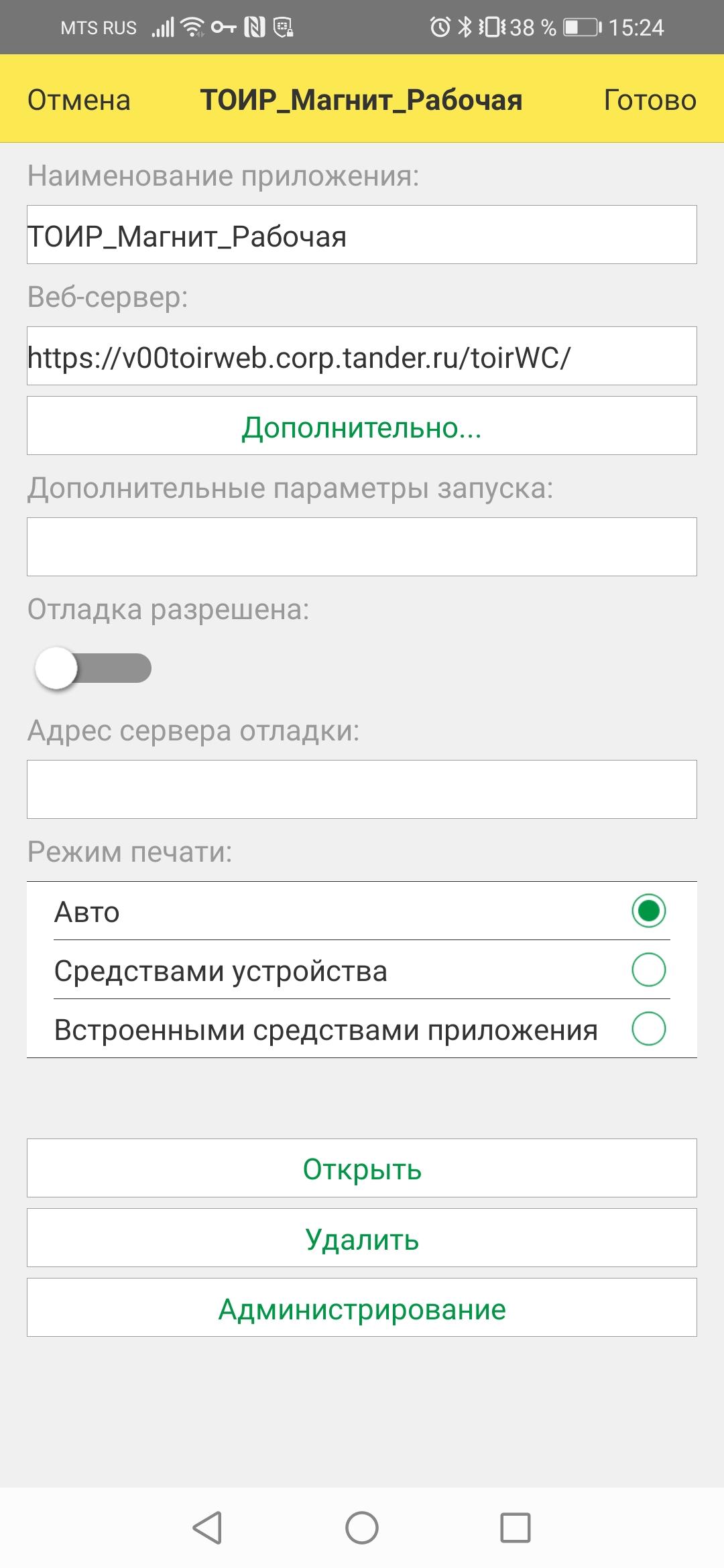Open the application with Открыть

[362, 1168]
